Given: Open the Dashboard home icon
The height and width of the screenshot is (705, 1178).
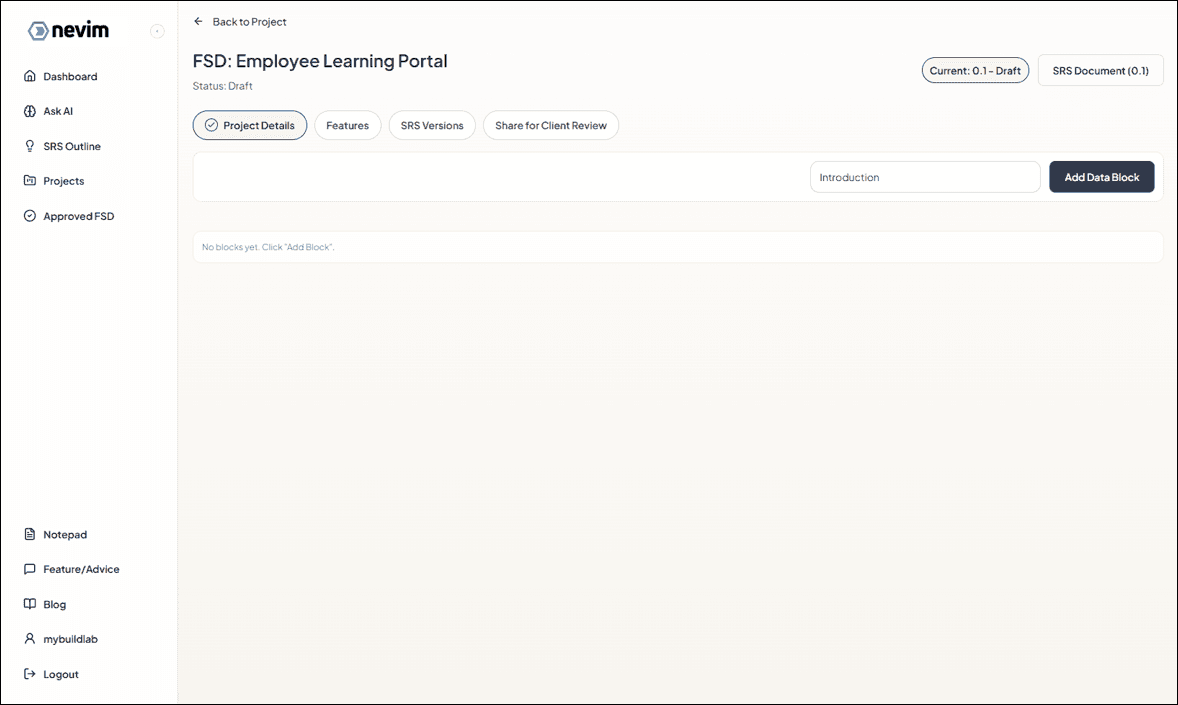Looking at the screenshot, I should (x=30, y=76).
